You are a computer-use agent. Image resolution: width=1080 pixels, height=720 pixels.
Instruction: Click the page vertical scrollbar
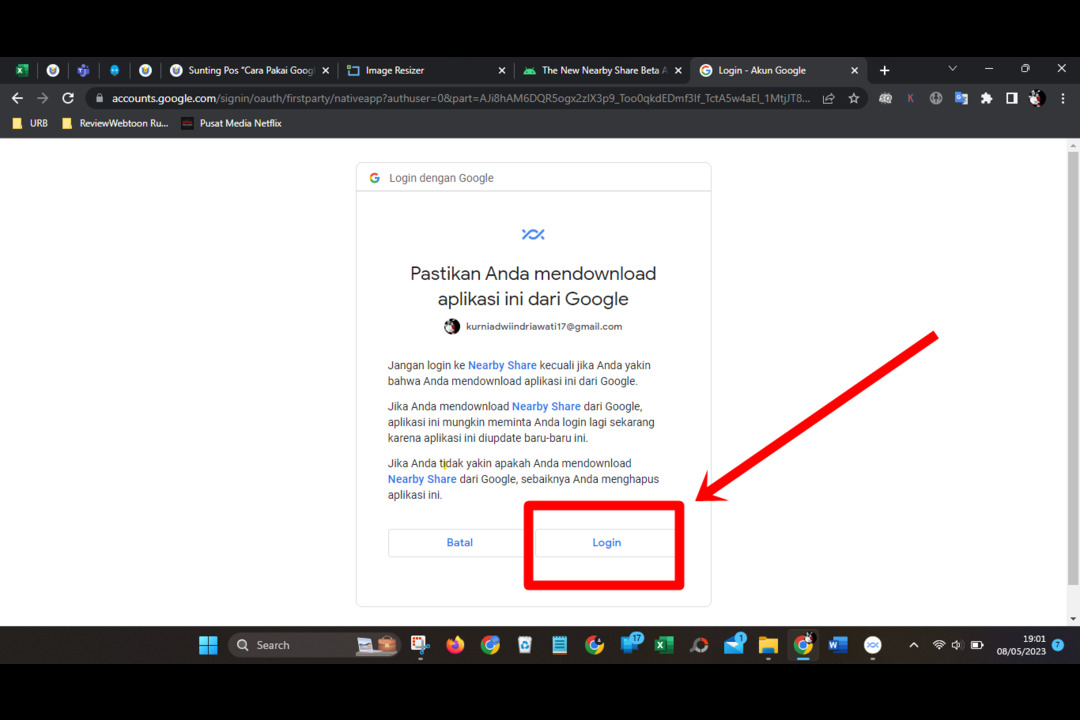[x=1073, y=368]
